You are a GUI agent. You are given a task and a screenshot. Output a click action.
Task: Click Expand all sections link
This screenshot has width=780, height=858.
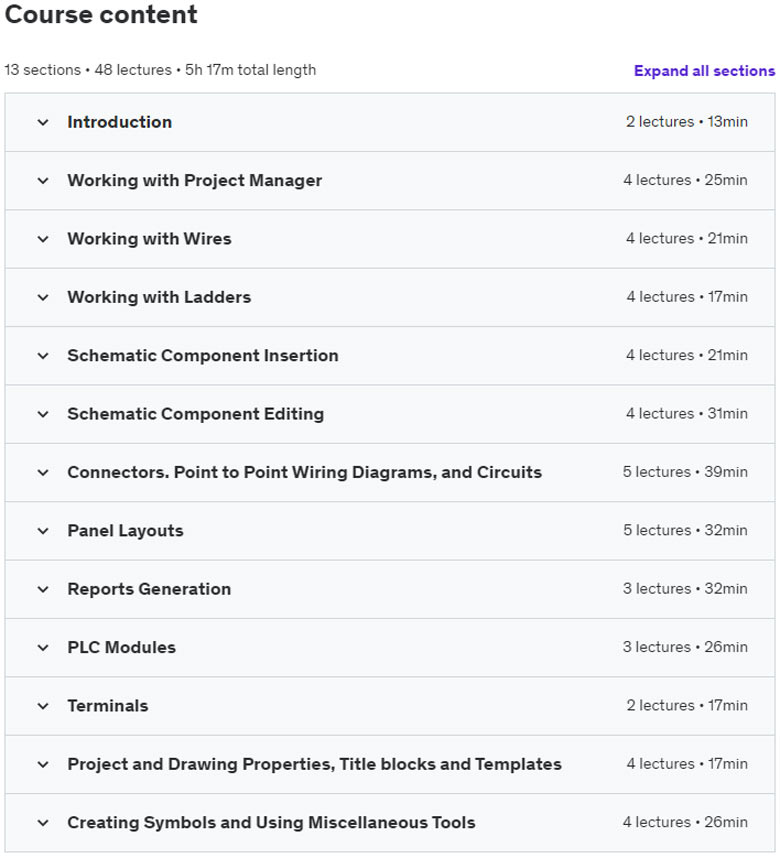tap(704, 71)
